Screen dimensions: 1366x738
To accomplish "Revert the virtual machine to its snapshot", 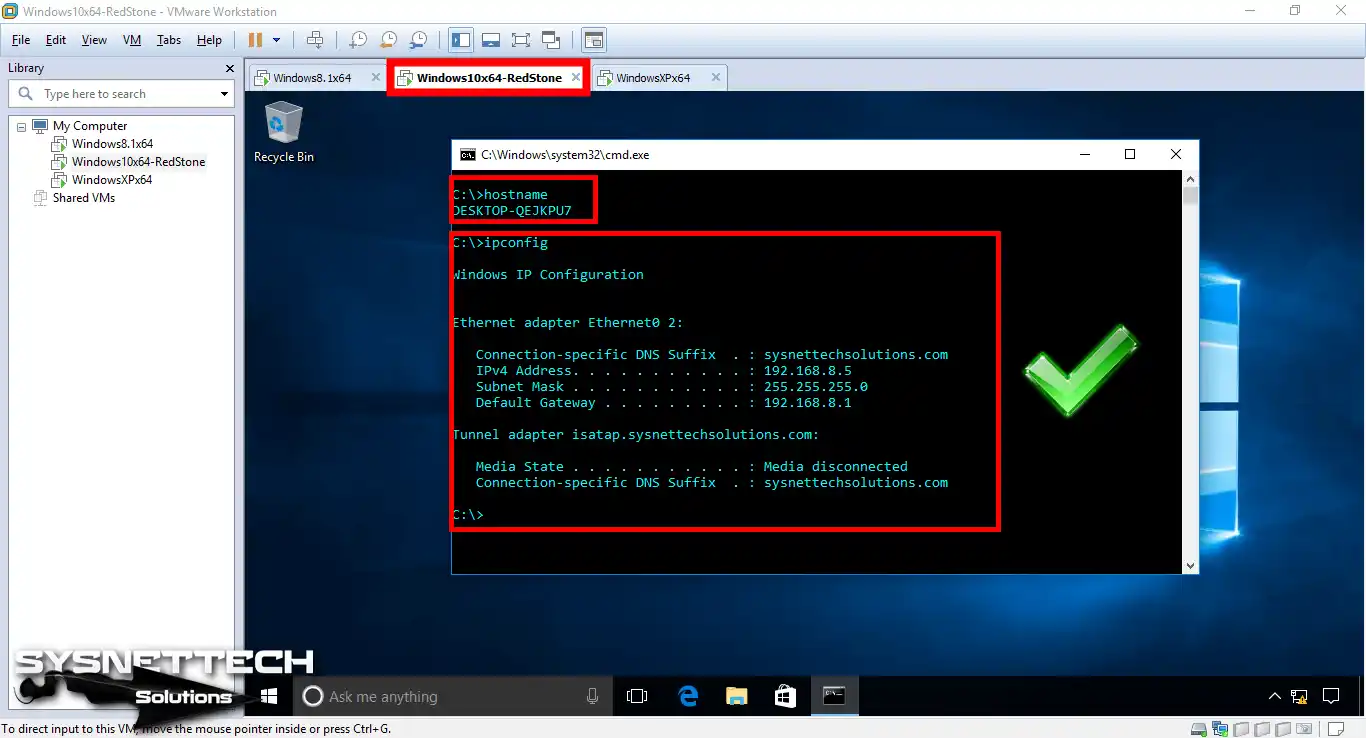I will pos(387,40).
